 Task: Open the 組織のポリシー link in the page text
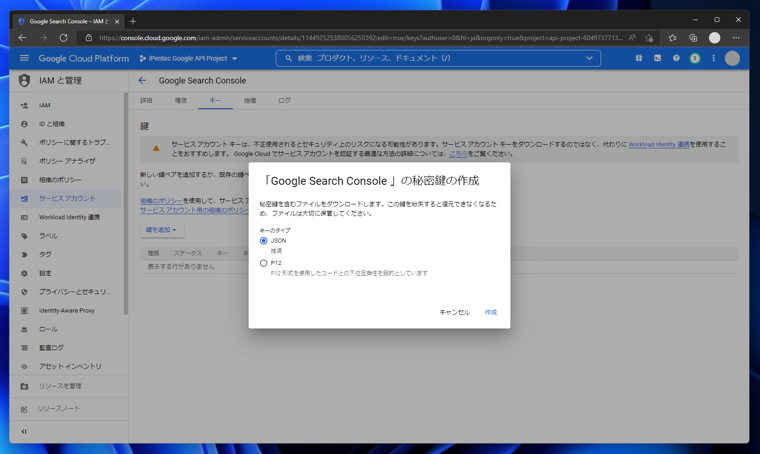pos(161,201)
